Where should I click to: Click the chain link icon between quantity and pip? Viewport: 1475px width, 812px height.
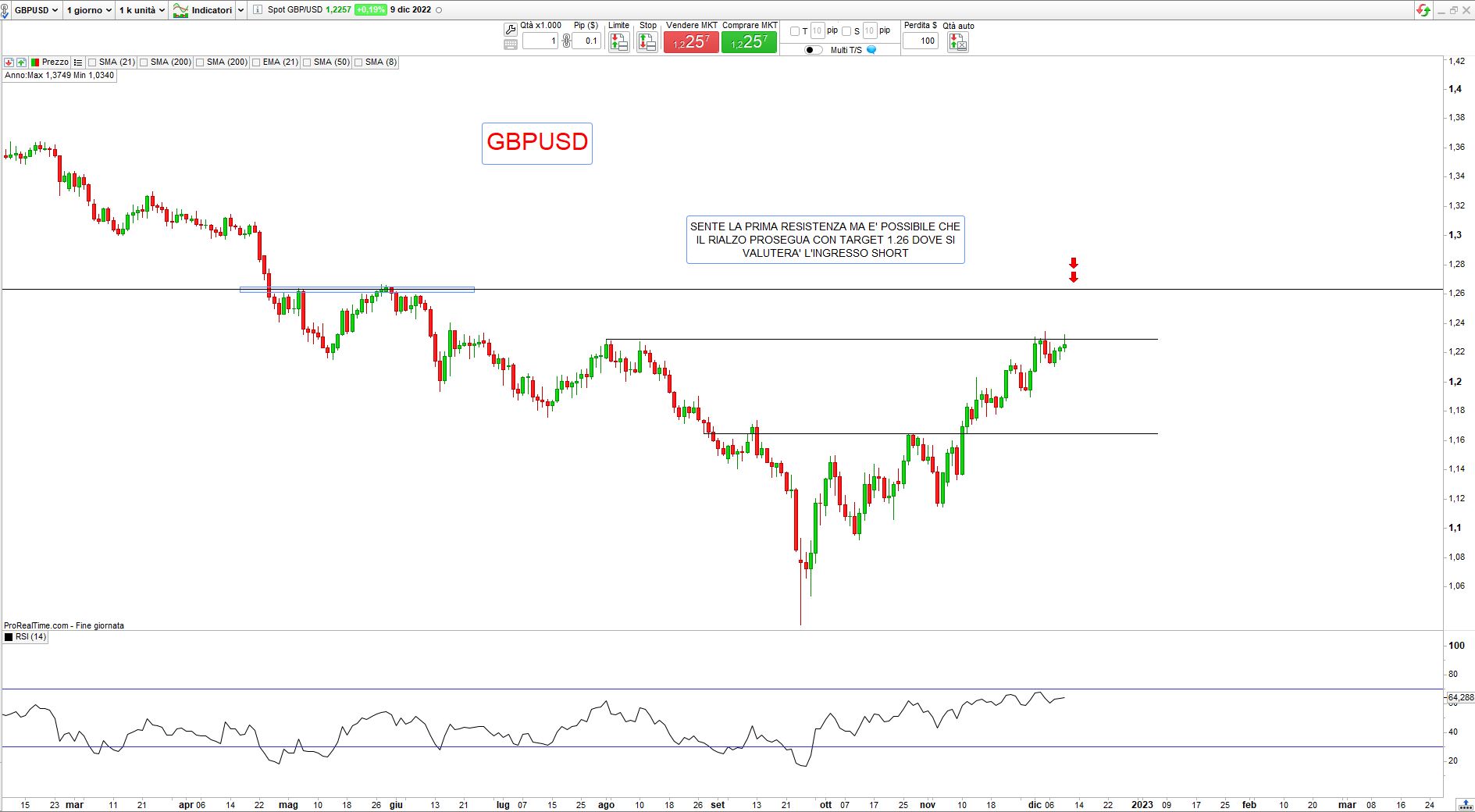[x=567, y=41]
